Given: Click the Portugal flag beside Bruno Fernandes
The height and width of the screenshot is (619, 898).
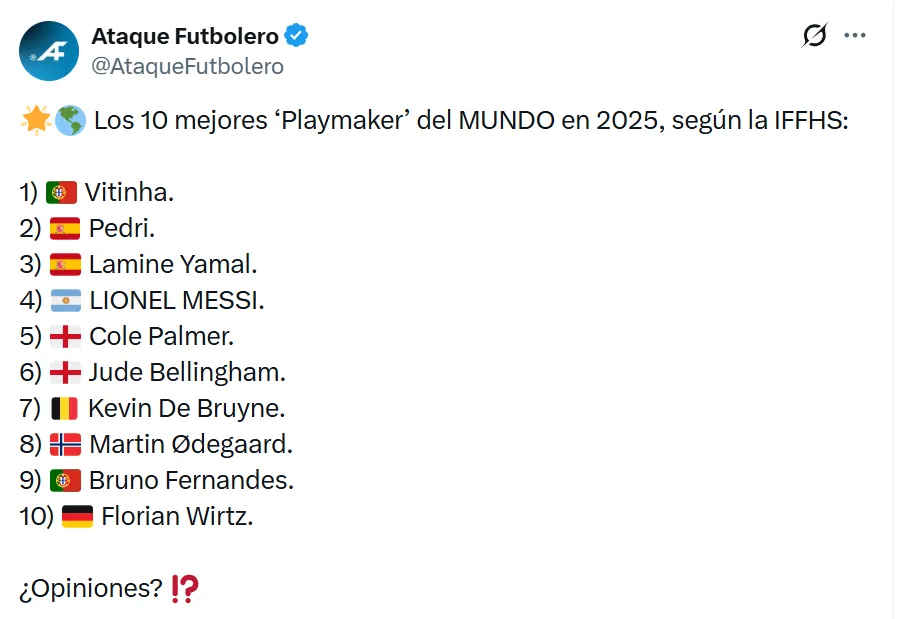Looking at the screenshot, I should tap(65, 480).
